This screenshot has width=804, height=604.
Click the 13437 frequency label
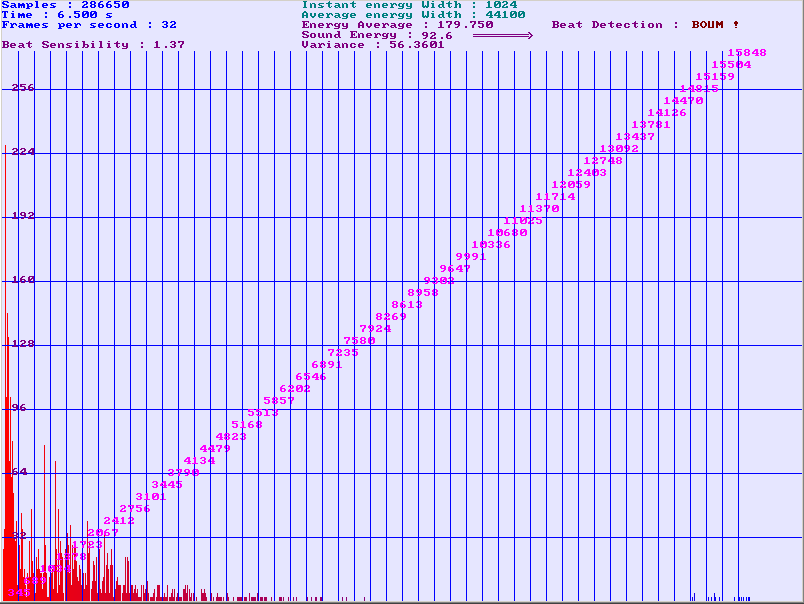point(635,137)
